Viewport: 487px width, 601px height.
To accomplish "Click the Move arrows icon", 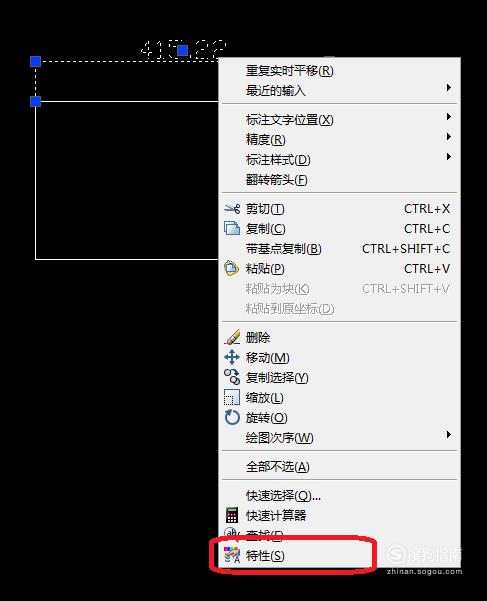I will coord(232,357).
